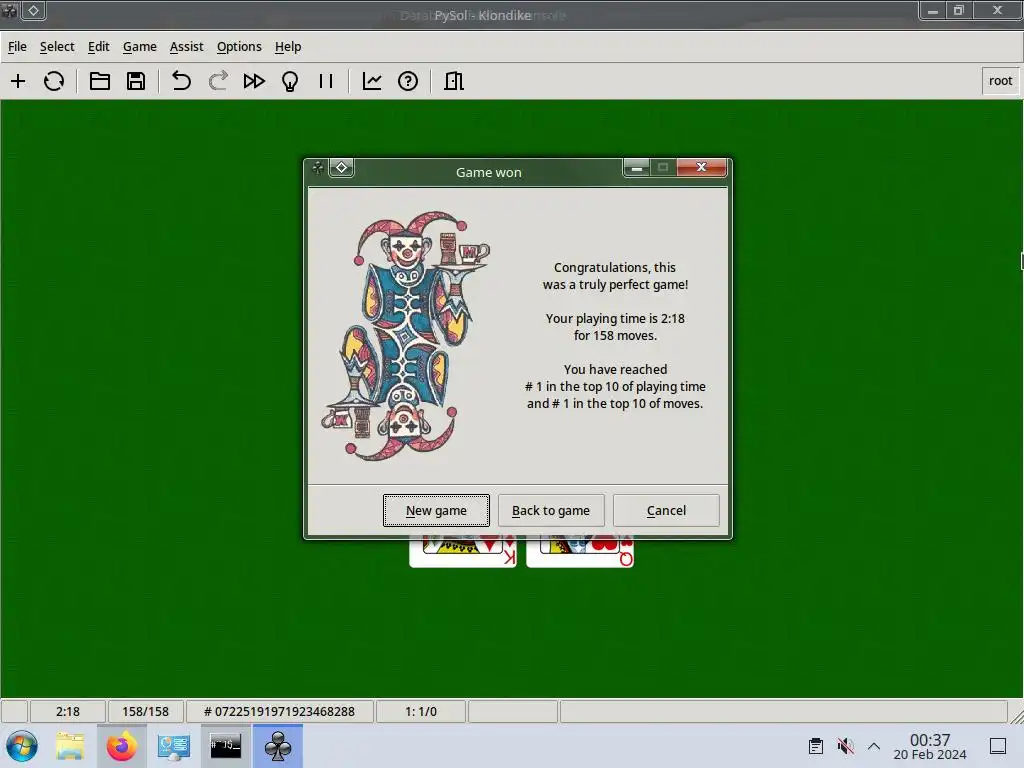This screenshot has width=1024, height=768.
Task: Click the Redo arrow icon
Action: click(x=218, y=81)
